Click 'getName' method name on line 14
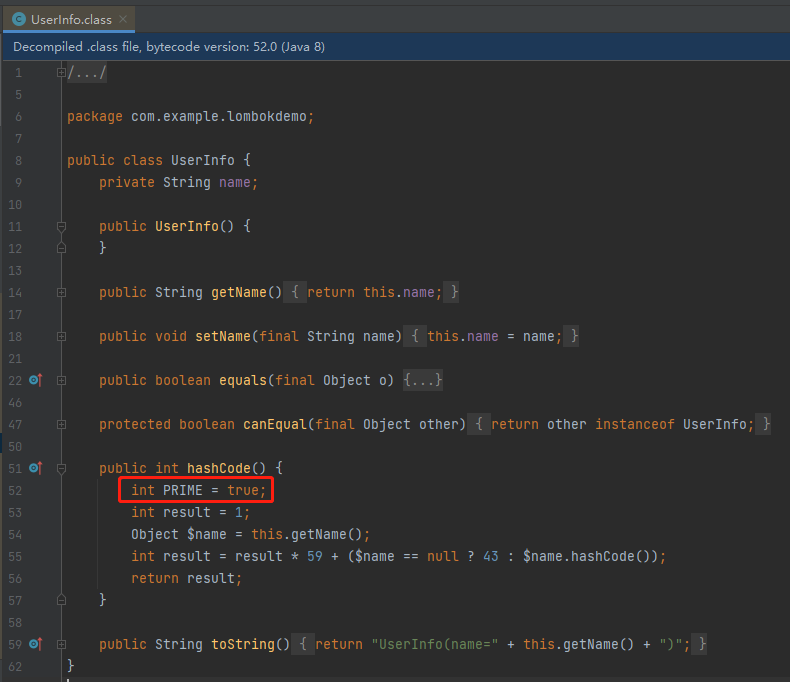 coord(239,292)
